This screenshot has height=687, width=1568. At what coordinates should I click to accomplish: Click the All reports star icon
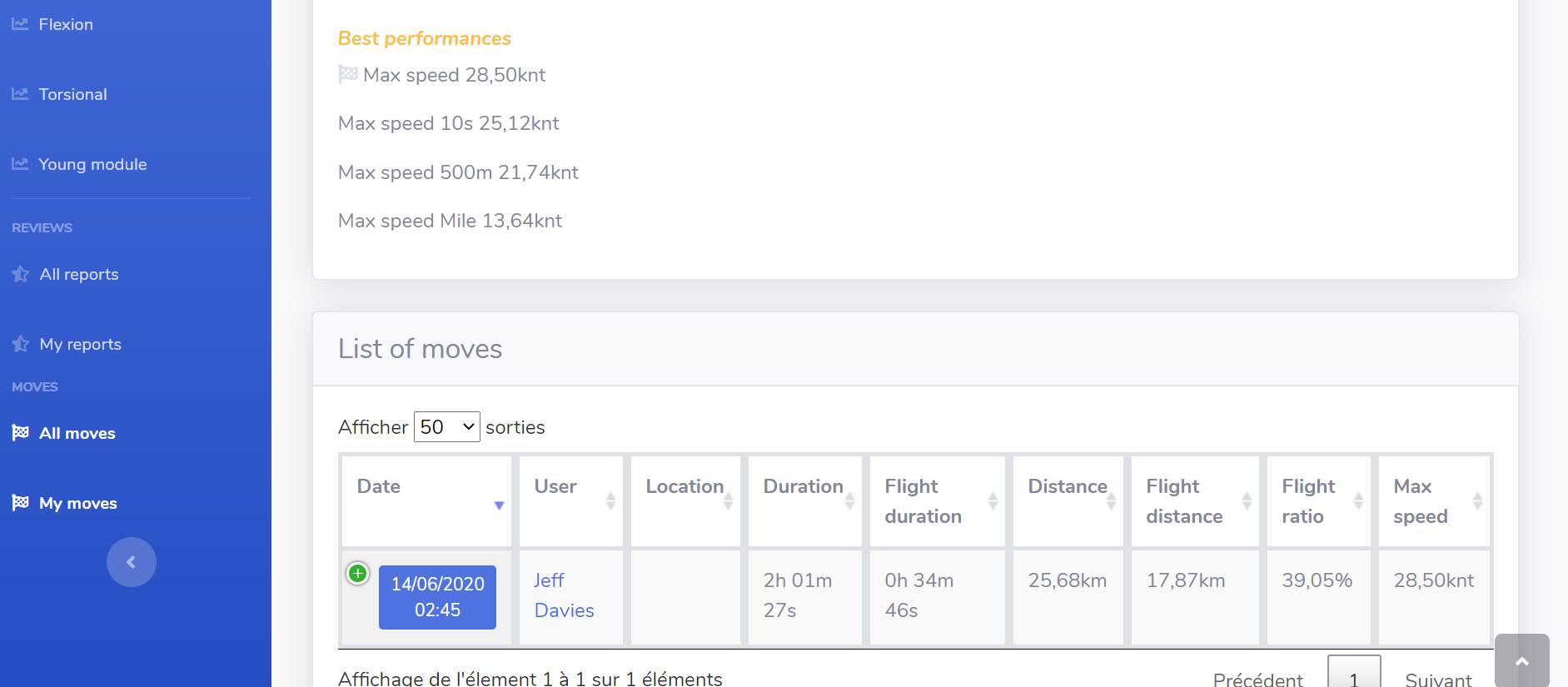coord(21,274)
